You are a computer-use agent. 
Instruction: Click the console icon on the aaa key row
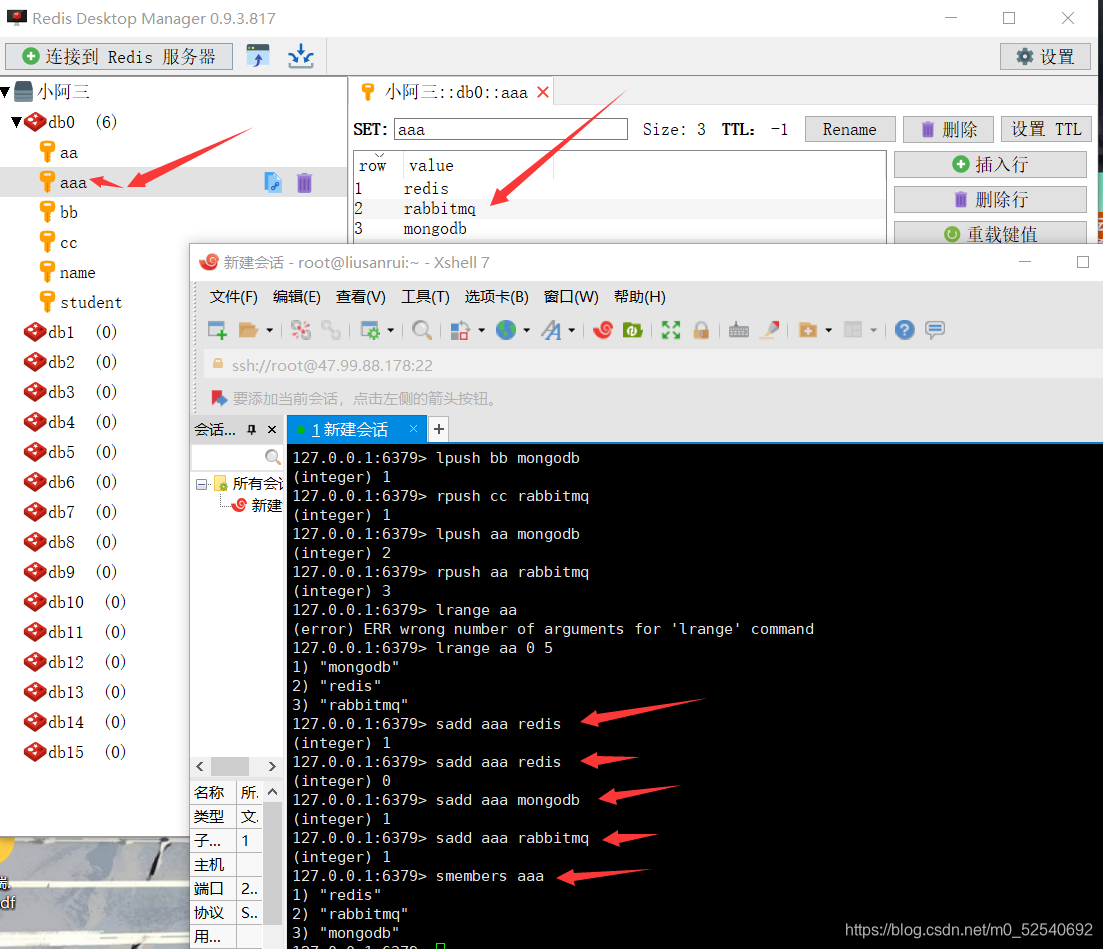pyautogui.click(x=273, y=183)
